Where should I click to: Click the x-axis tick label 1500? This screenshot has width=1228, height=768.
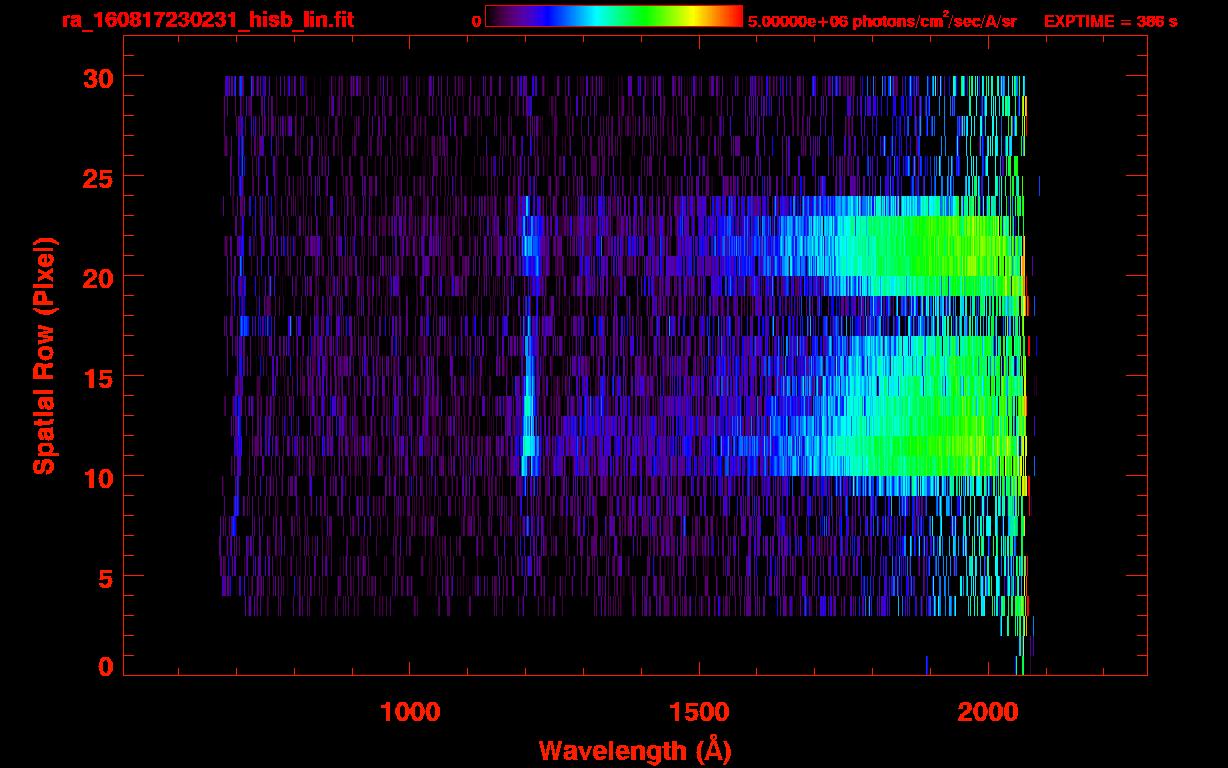coord(699,712)
